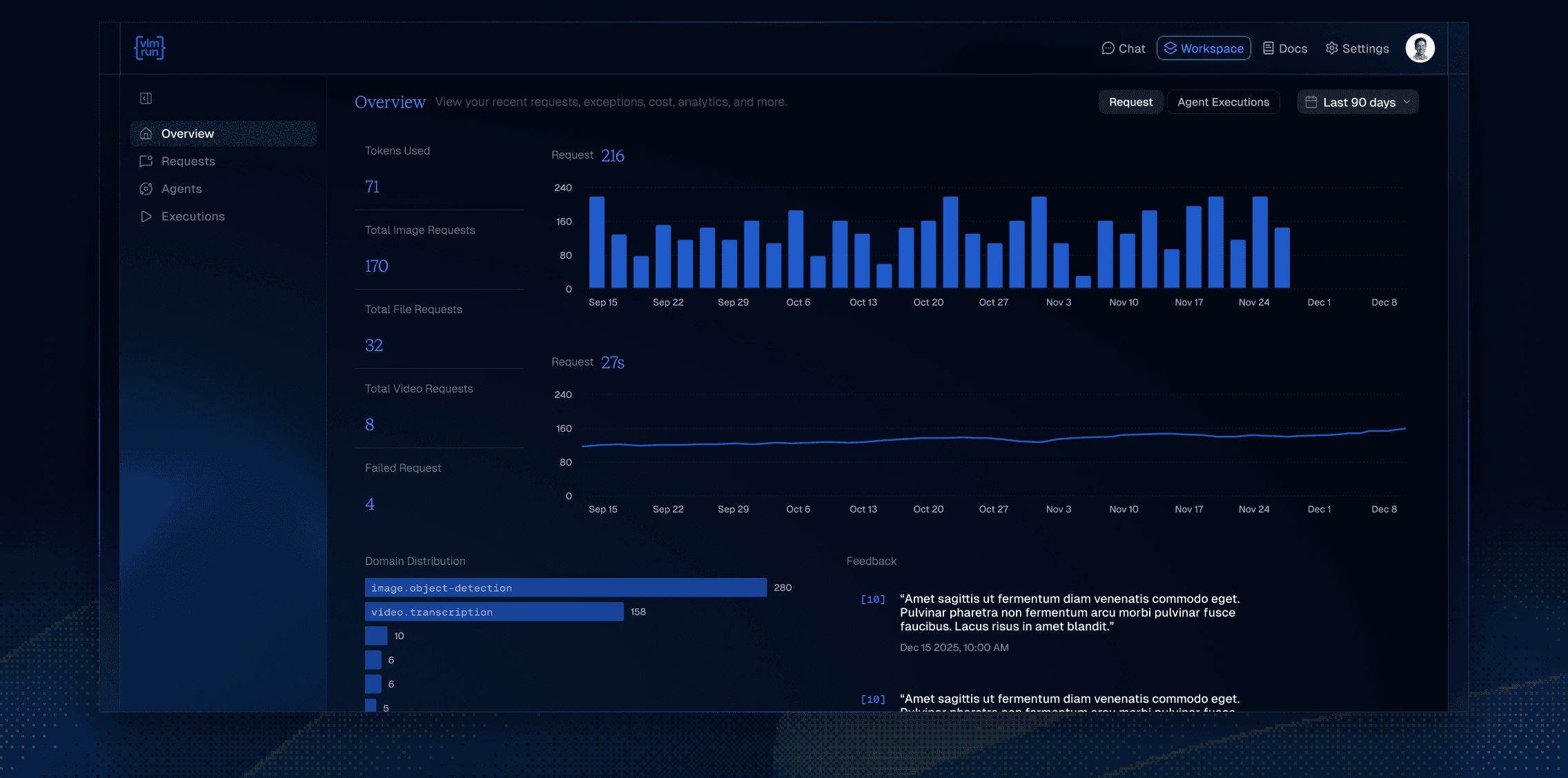Click the calendar icon in date range

pos(1311,102)
